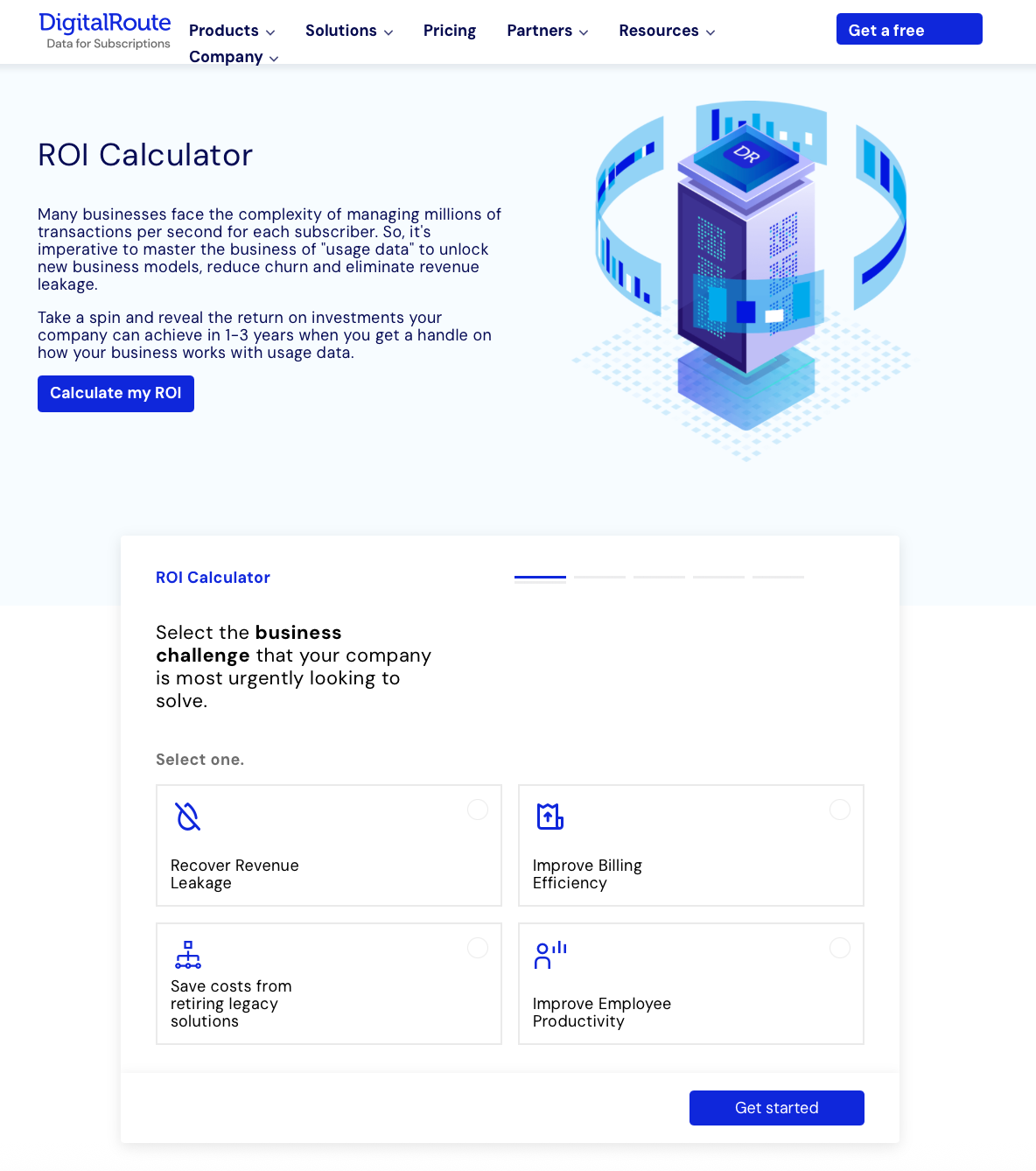Viewport: 1036px width, 1171px height.
Task: Click the DigitalRoute logo
Action: tap(105, 31)
